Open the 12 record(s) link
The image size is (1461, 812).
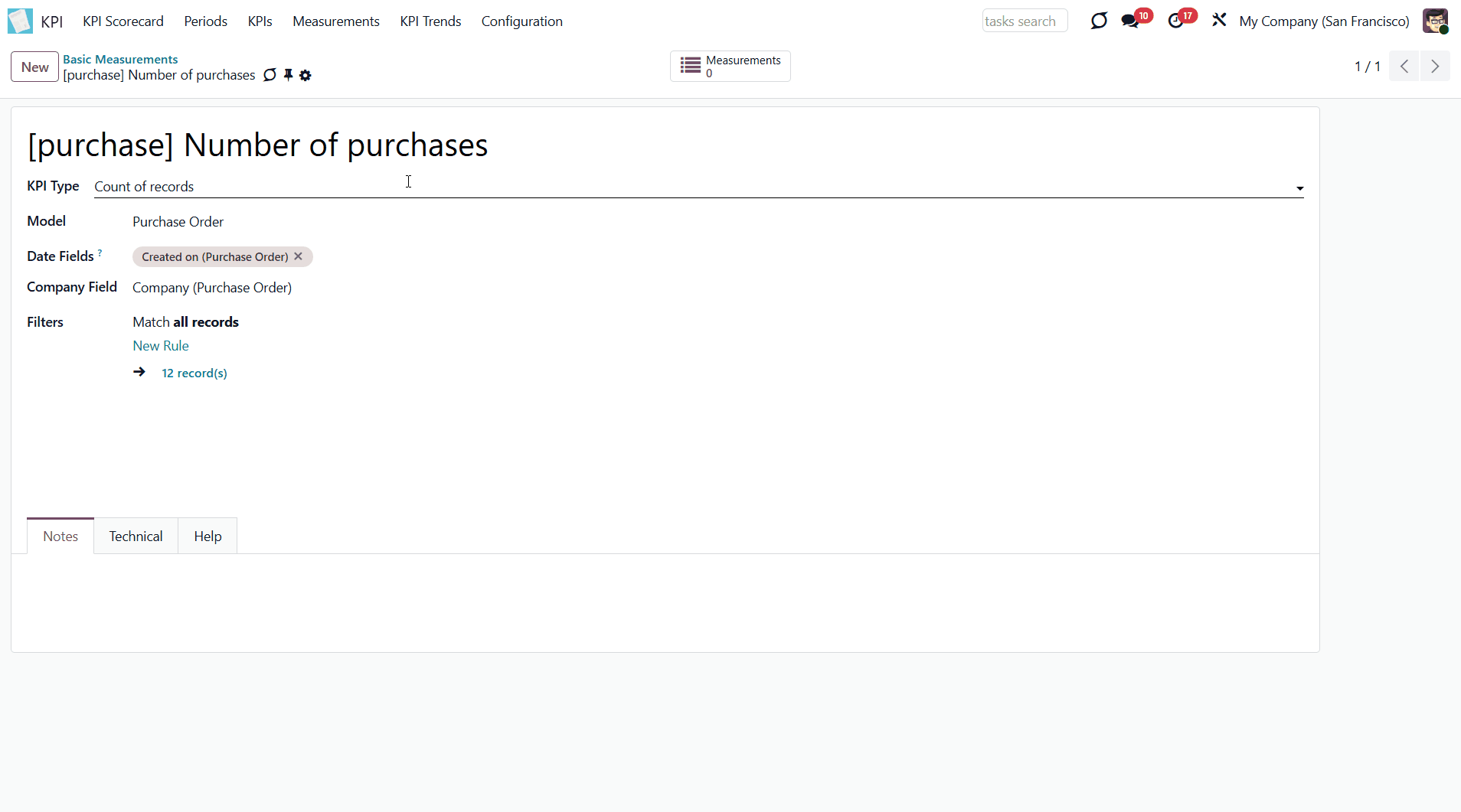click(x=194, y=373)
